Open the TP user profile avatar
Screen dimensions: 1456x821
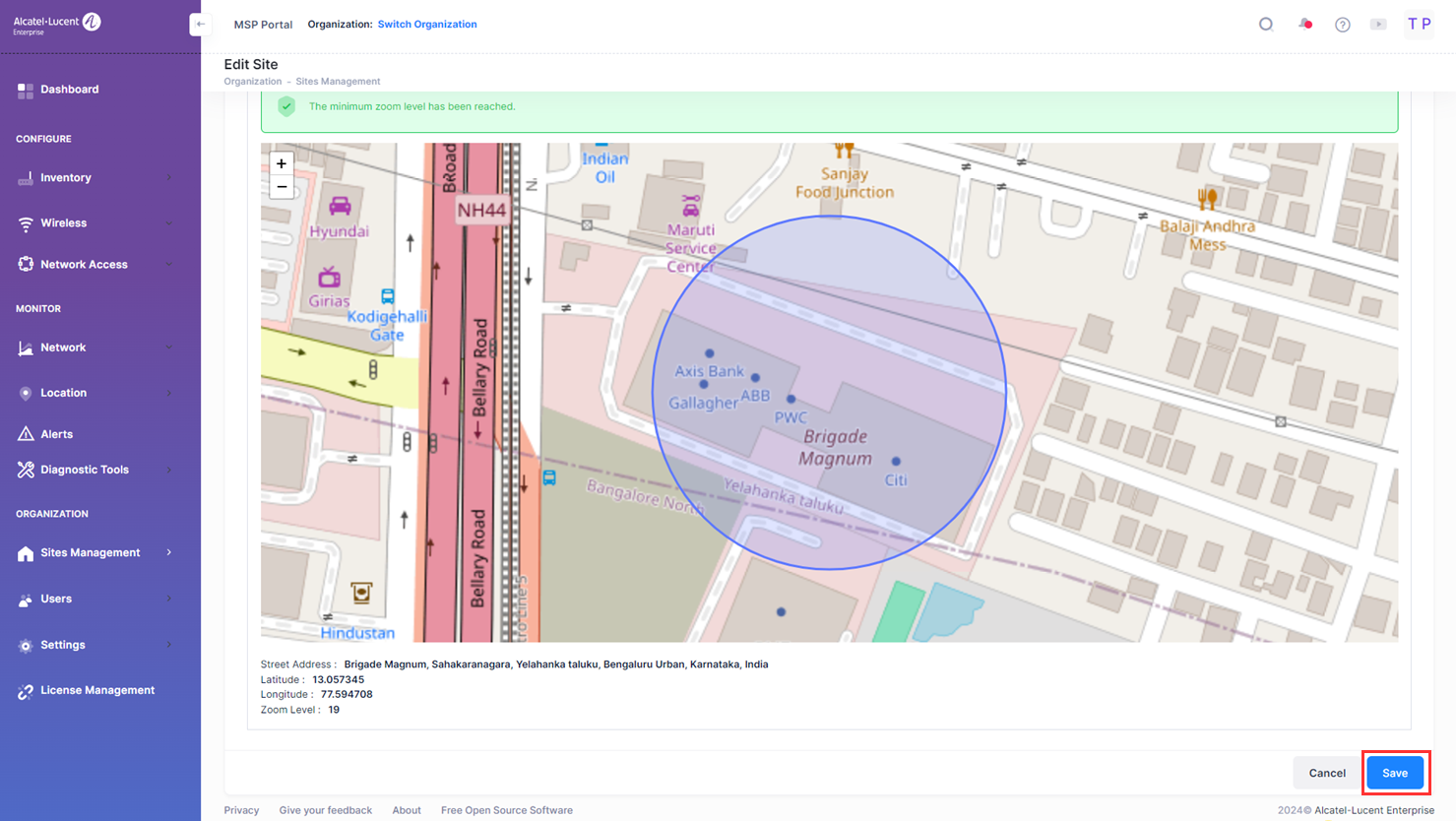1419,25
